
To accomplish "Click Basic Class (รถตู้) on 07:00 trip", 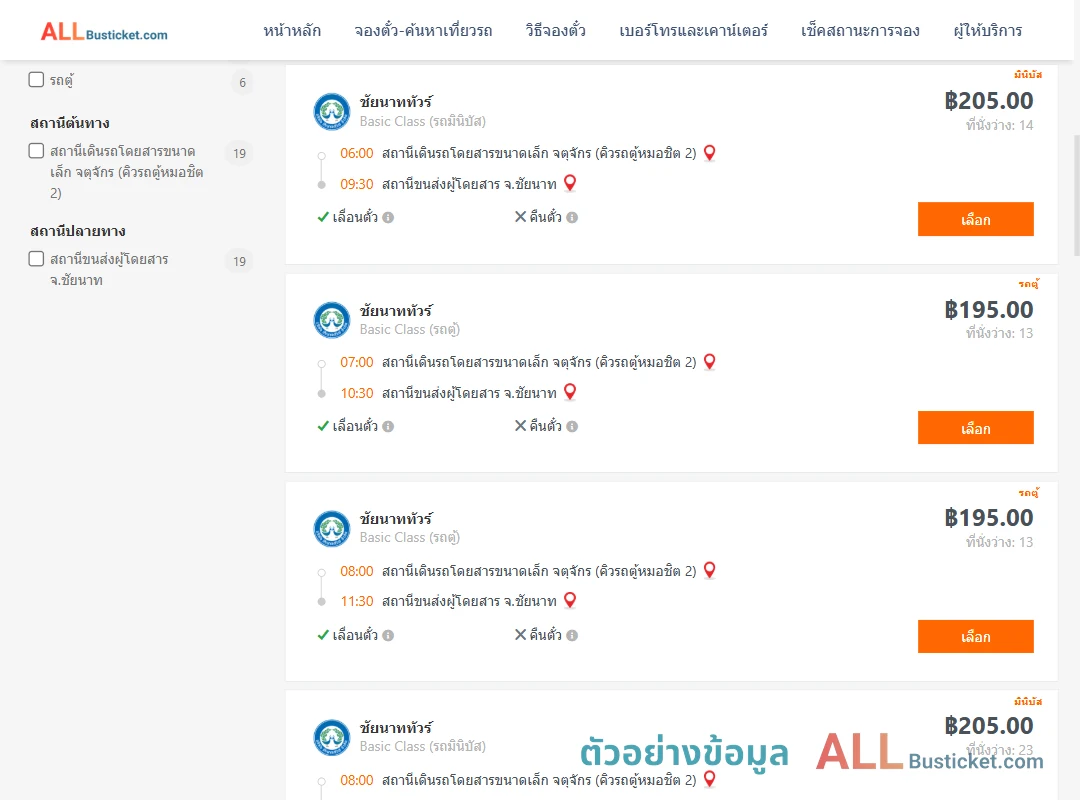I will point(409,329).
